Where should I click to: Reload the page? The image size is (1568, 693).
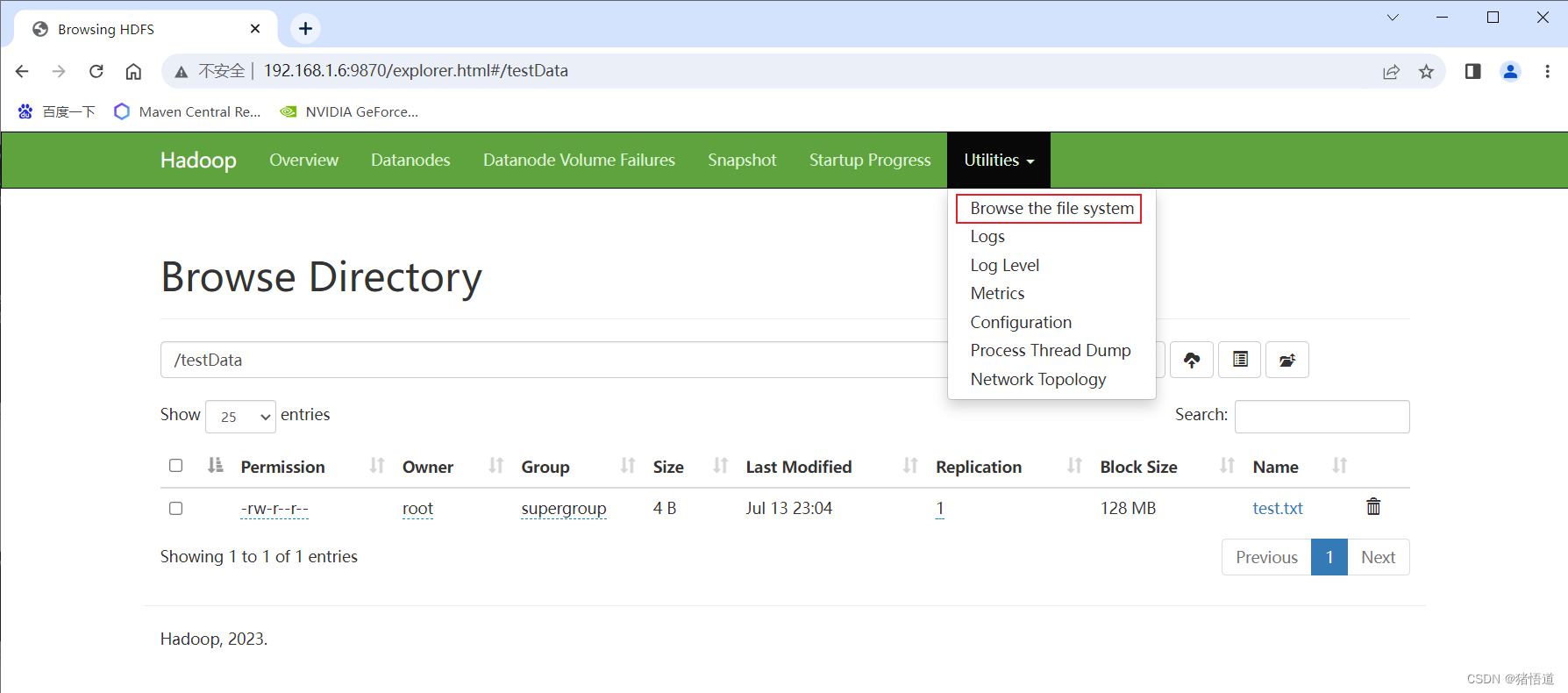(96, 71)
